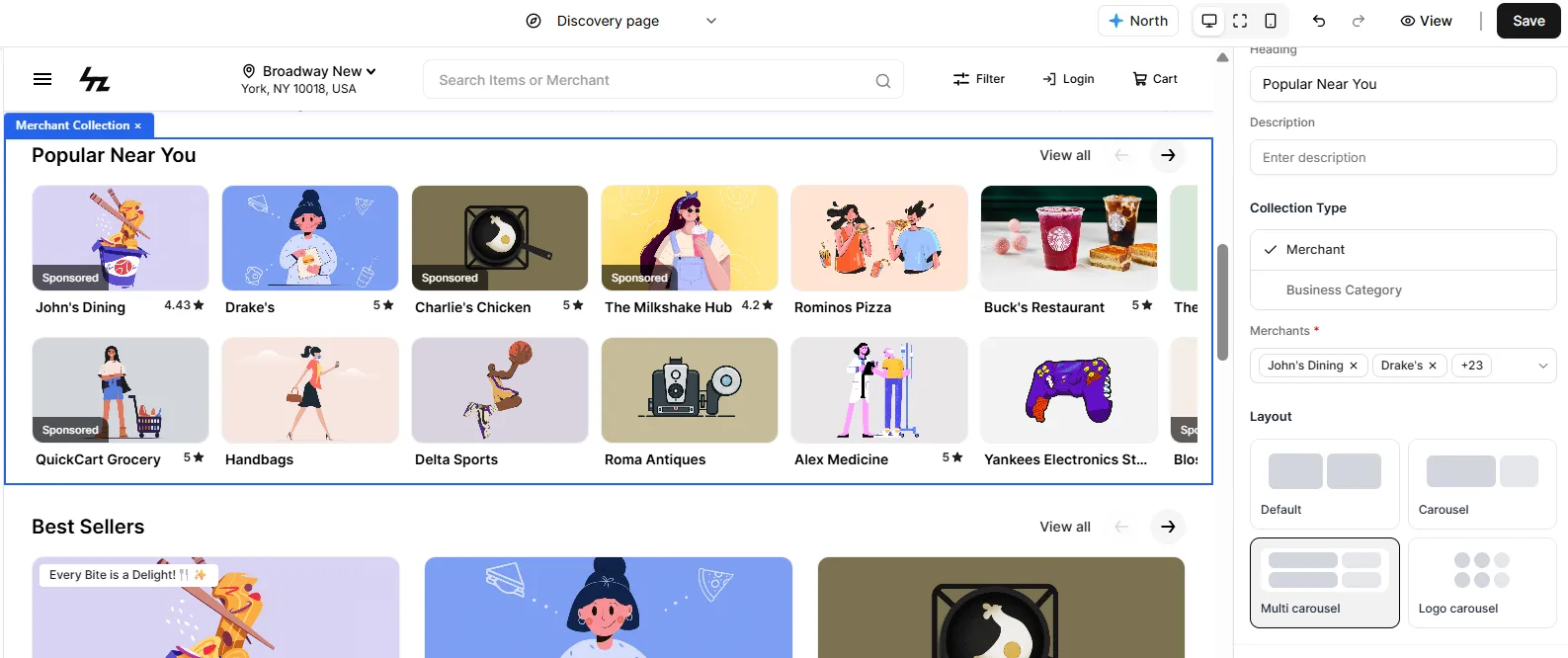This screenshot has height=658, width=1568.
Task: Click next arrow in Popular Near You
Action: coord(1168,155)
